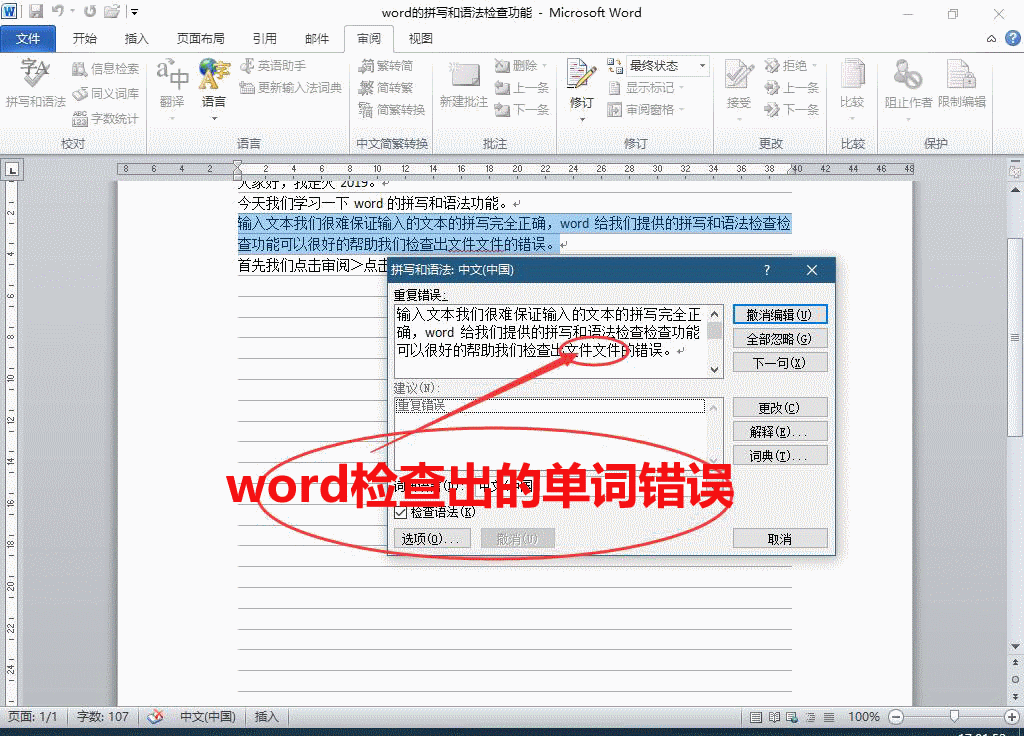This screenshot has height=736, width=1024.
Task: Open Block Authors (阻止作者) menu
Action: 908,88
